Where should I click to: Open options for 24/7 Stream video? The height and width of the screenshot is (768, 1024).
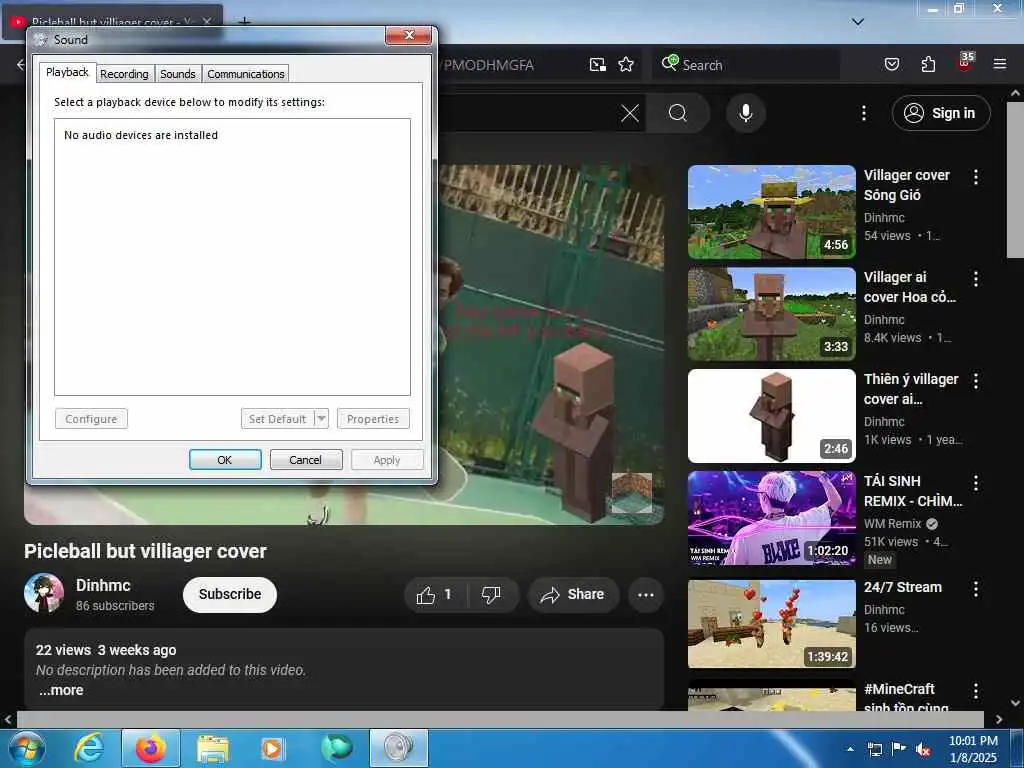click(976, 588)
